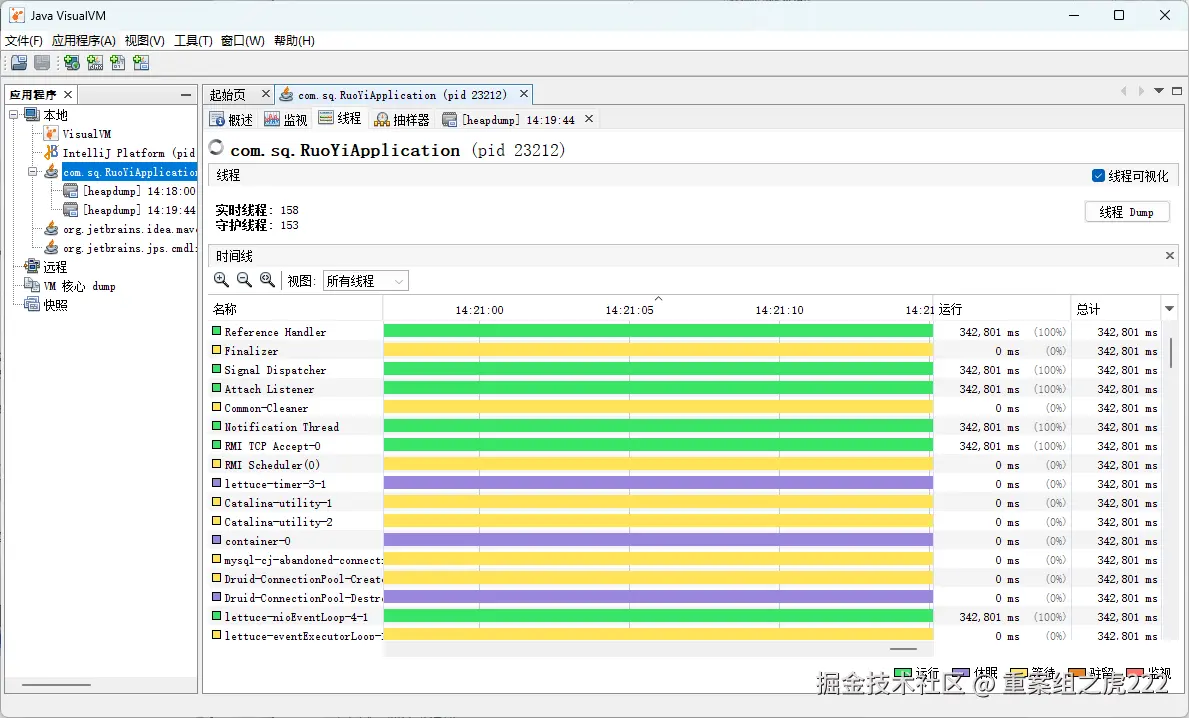Click the 线程 Dump button
Image resolution: width=1189 pixels, height=718 pixels.
point(1126,212)
